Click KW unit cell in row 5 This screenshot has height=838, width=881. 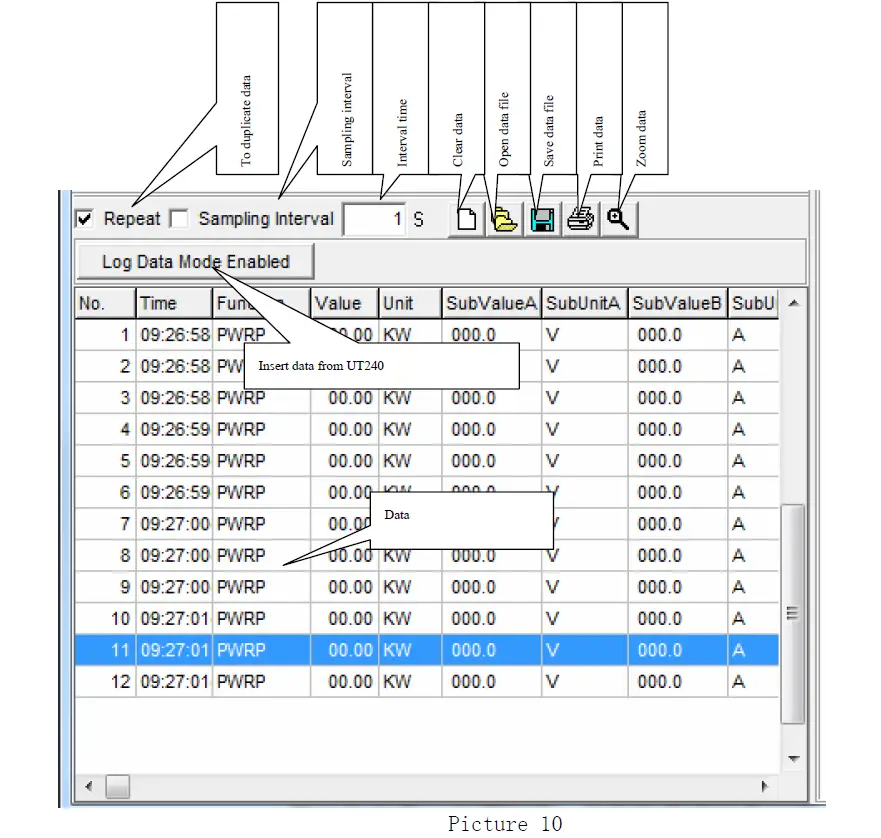tap(410, 461)
